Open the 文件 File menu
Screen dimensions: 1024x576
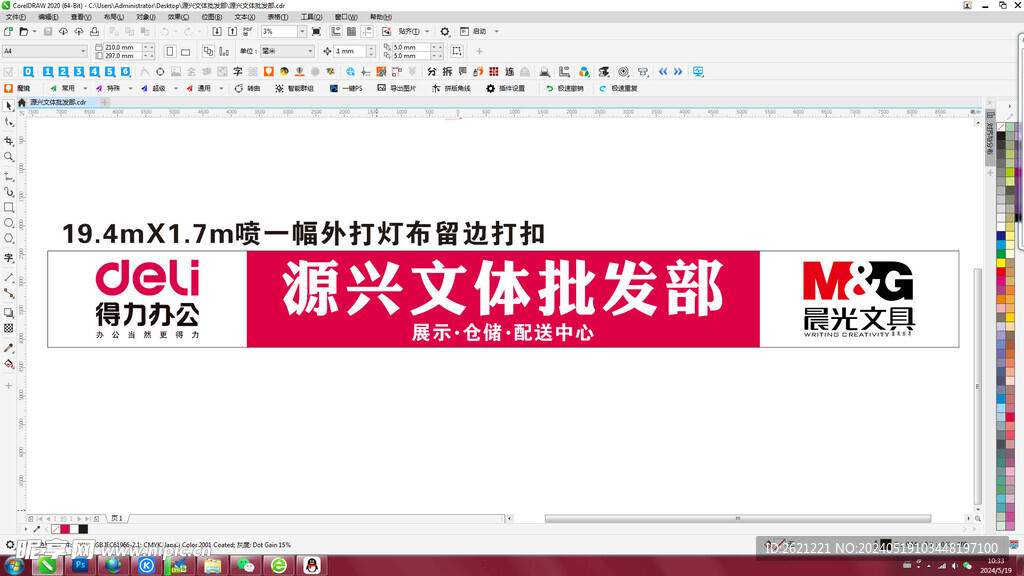point(16,17)
